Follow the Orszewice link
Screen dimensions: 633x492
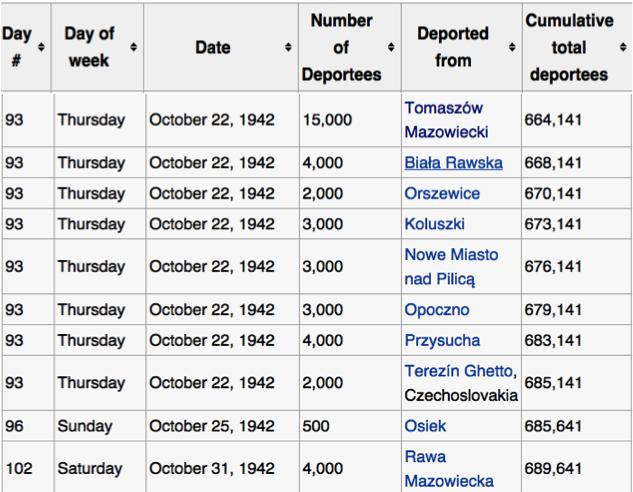pos(442,193)
